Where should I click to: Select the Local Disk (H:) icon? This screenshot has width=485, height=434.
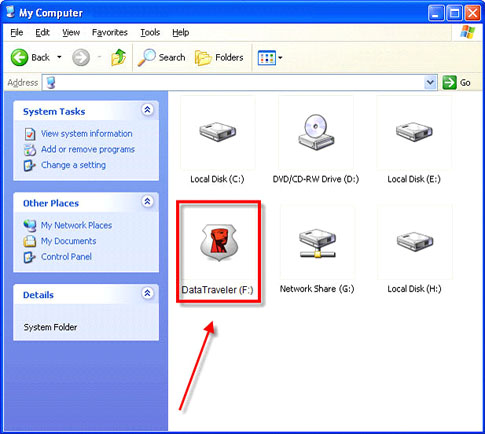tap(415, 241)
